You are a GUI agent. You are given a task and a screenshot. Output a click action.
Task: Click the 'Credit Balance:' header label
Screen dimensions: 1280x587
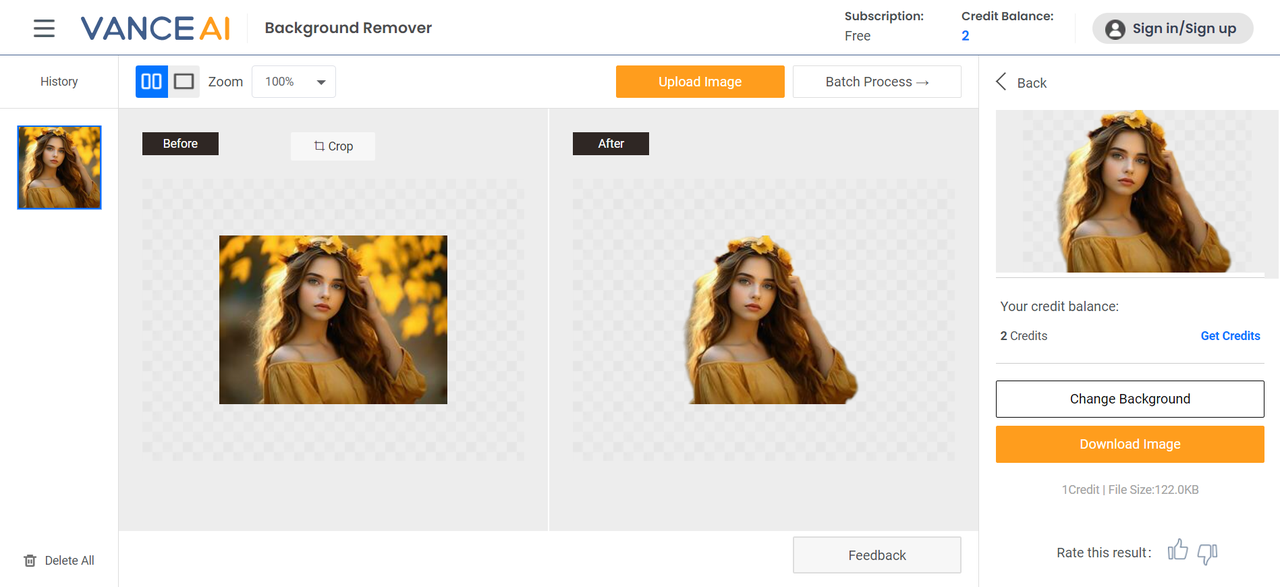[x=1007, y=16]
